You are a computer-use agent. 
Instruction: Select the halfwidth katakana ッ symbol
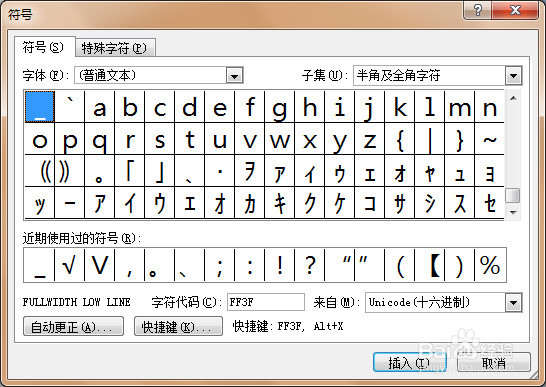tap(40, 203)
